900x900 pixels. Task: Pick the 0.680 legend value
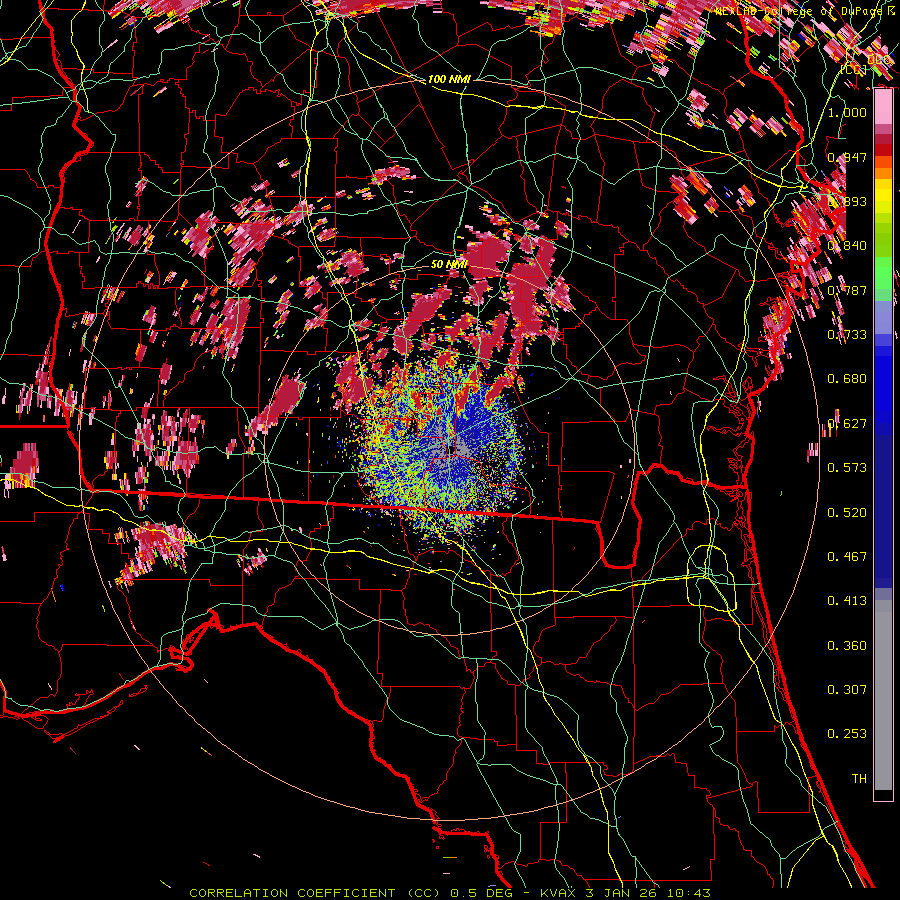(x=847, y=379)
